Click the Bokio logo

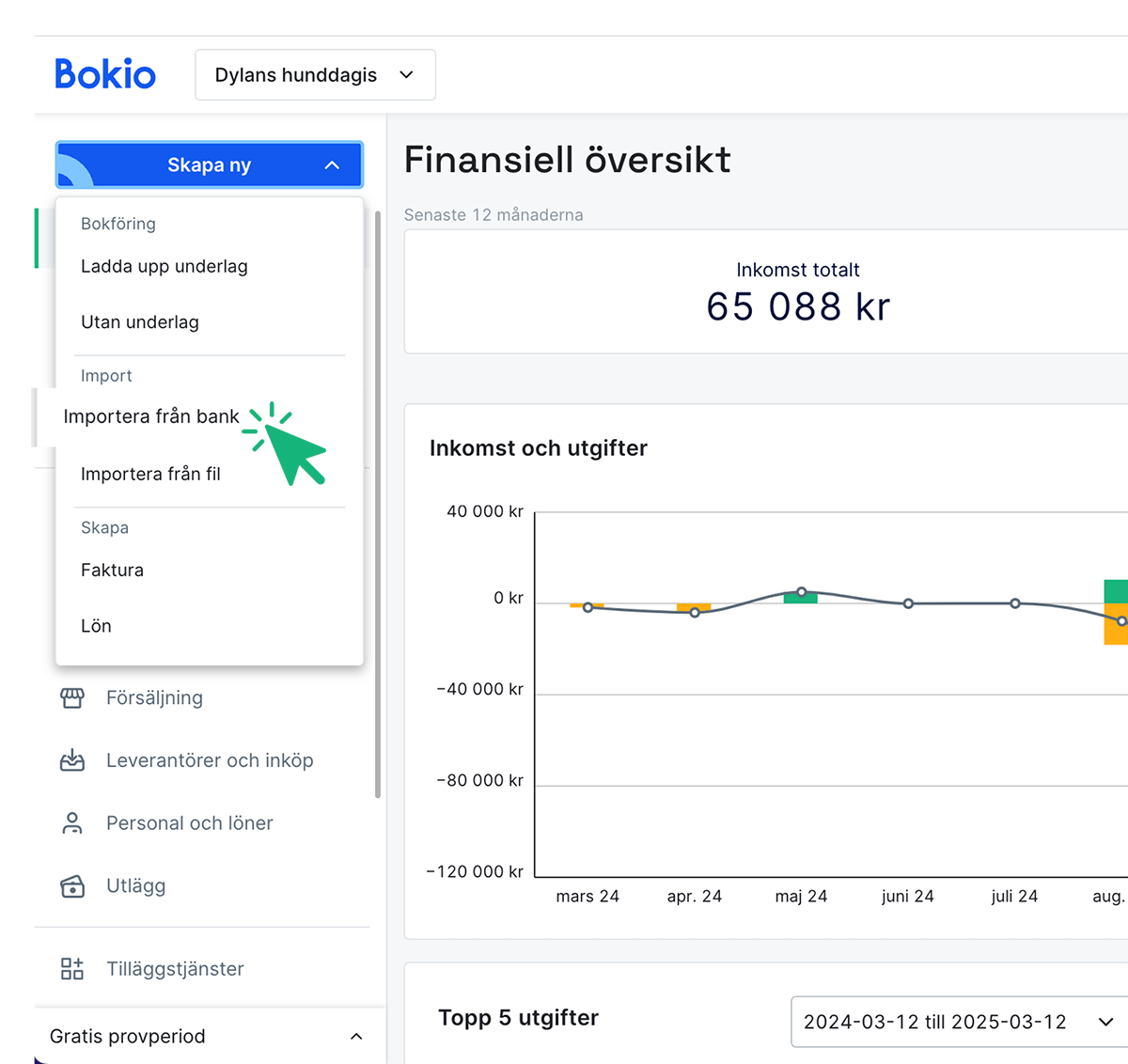pos(105,74)
